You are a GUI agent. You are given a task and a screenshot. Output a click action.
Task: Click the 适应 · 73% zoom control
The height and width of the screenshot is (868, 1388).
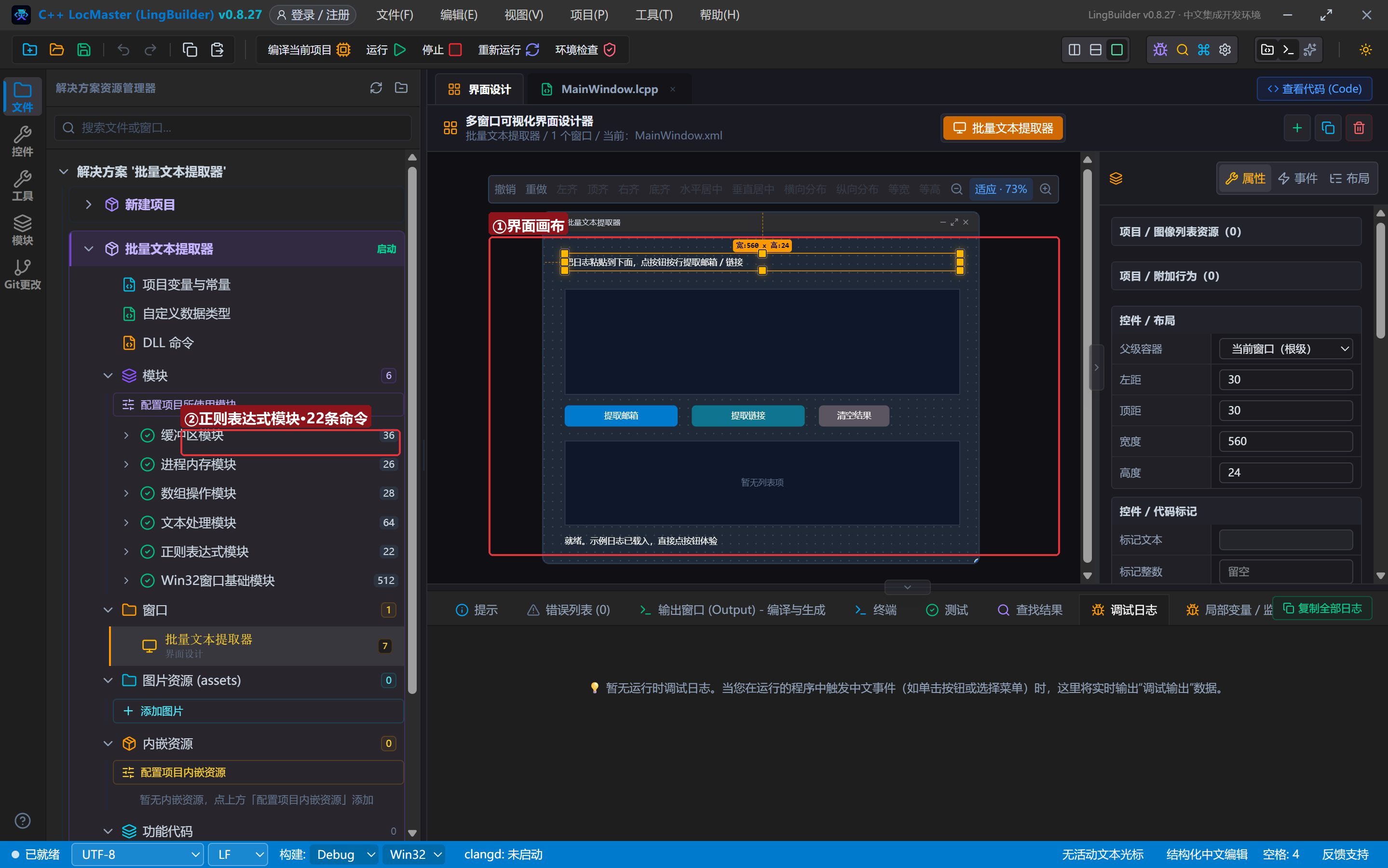coord(1001,189)
